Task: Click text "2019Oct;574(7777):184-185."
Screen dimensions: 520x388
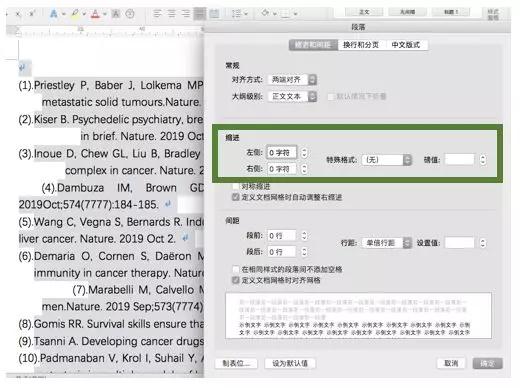Action: pos(88,204)
